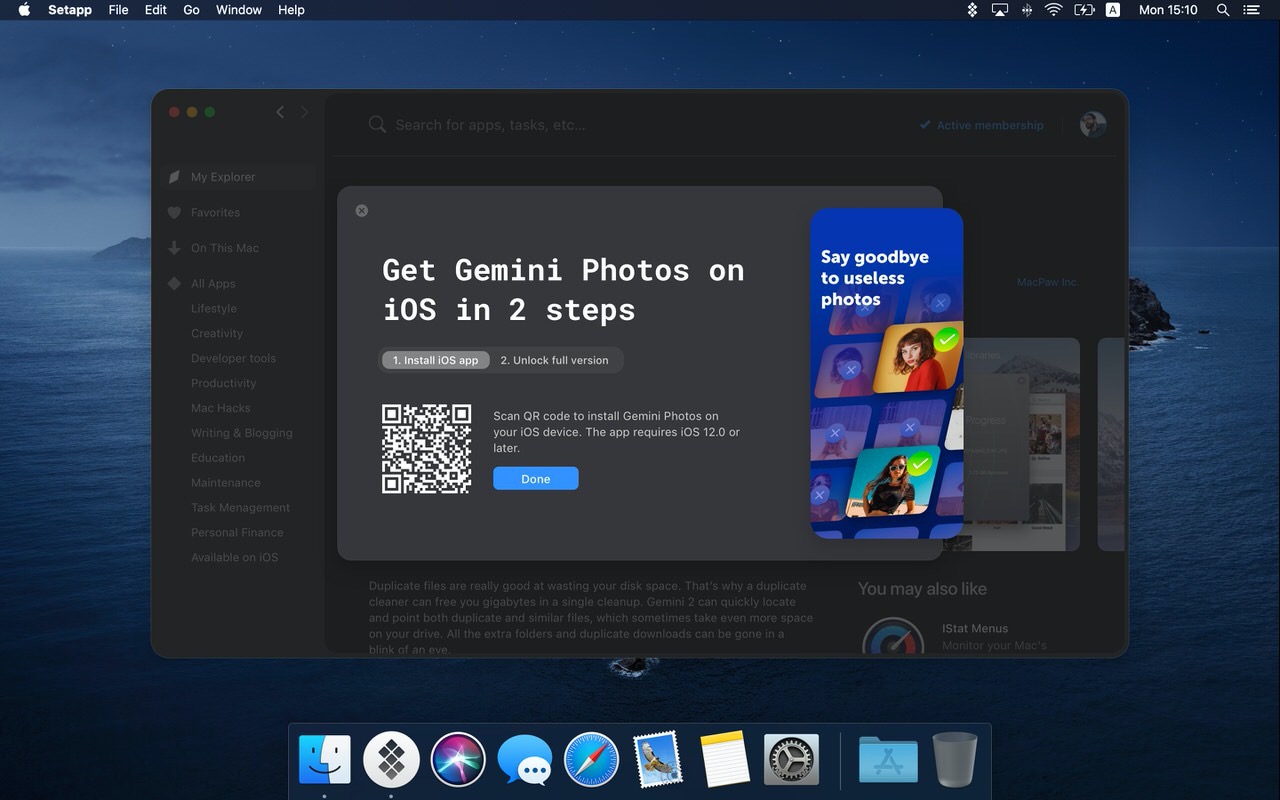Select Lifestyle category
The width and height of the screenshot is (1280, 800).
tap(214, 309)
